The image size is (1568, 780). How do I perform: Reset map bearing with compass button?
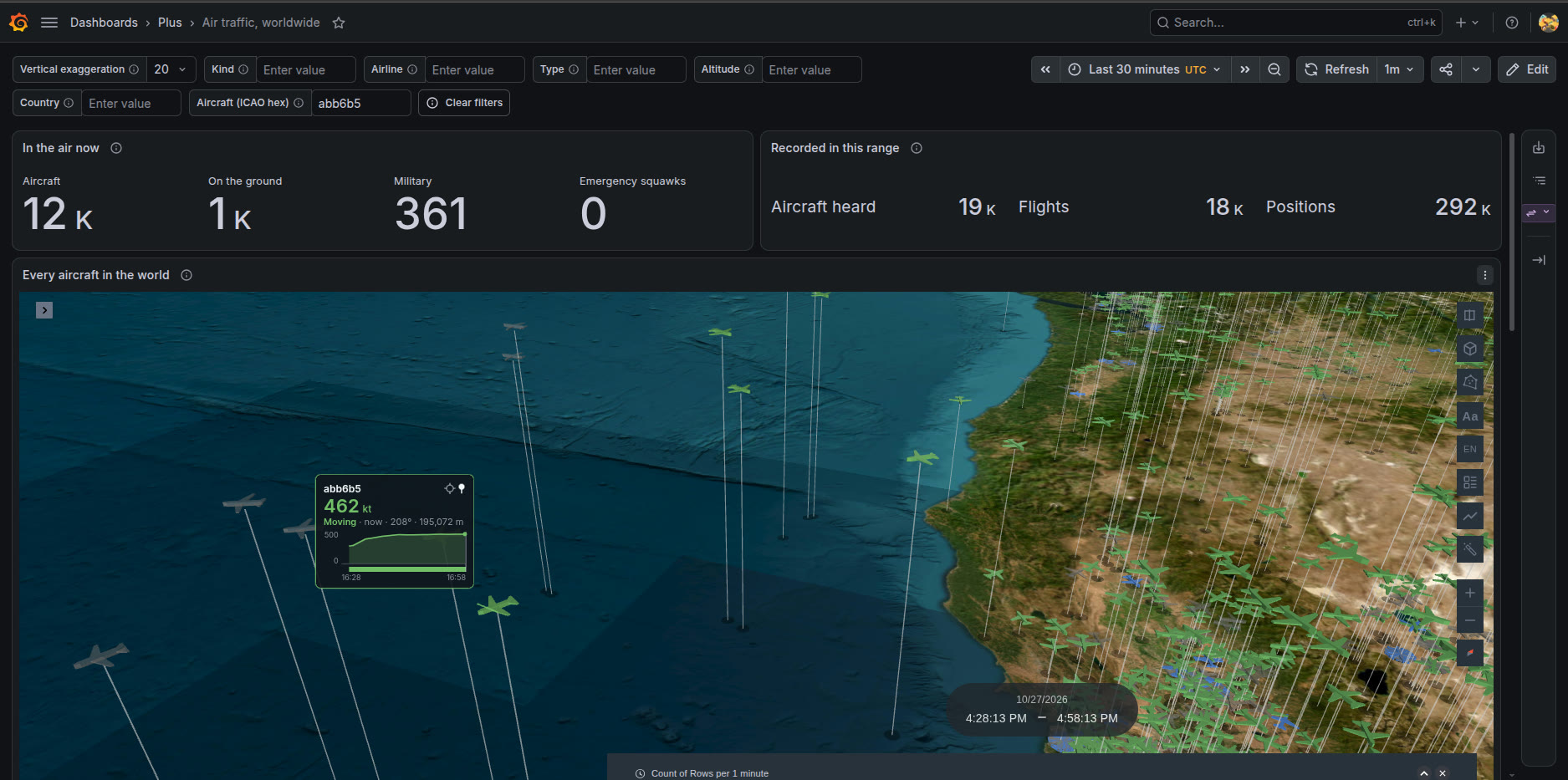[x=1470, y=653]
